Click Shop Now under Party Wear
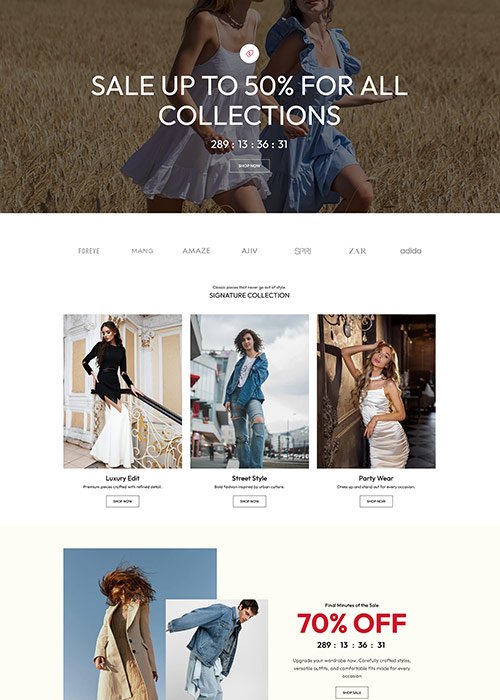Viewport: 500px width, 700px height. coord(376,501)
